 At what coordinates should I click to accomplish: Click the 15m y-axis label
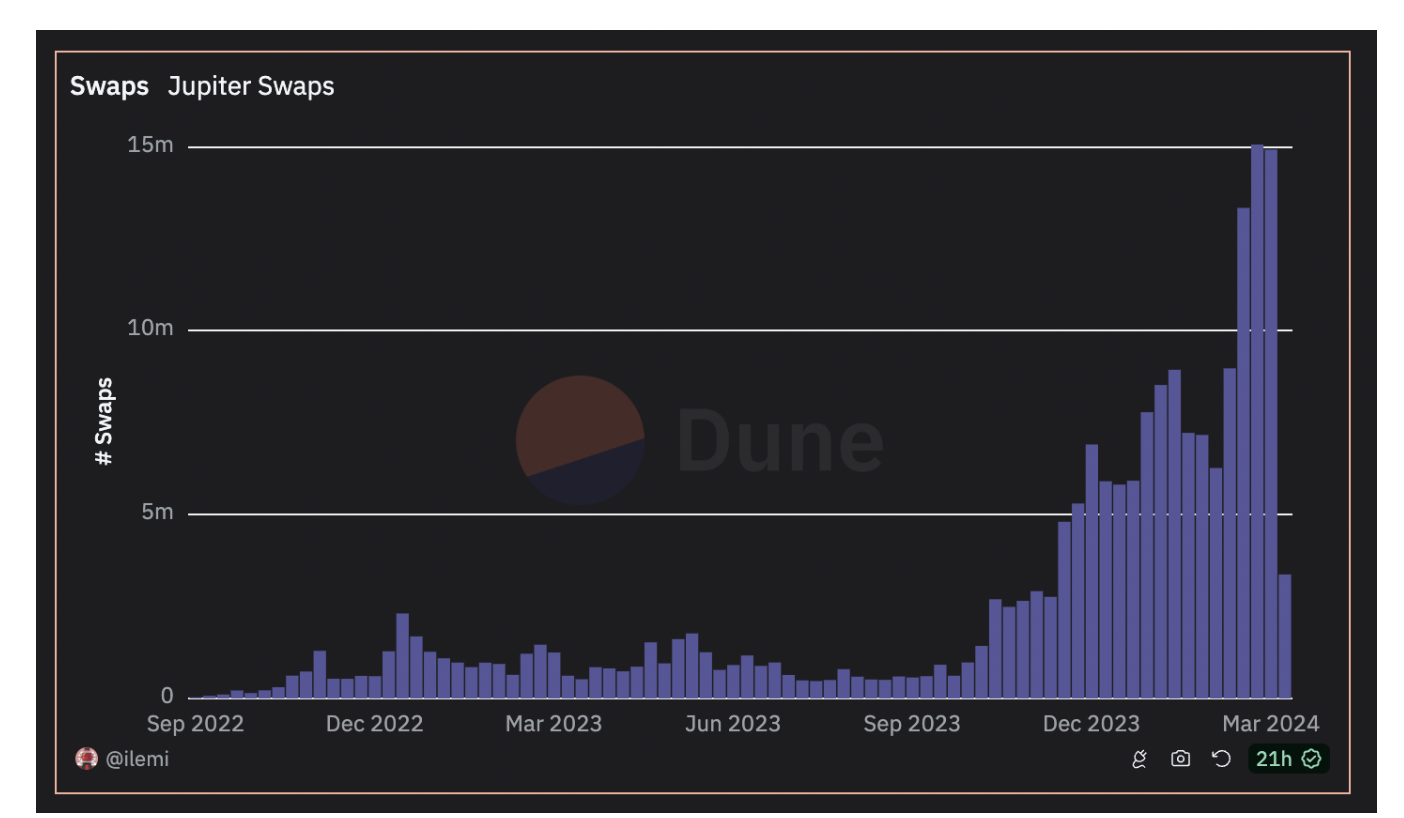pyautogui.click(x=150, y=146)
